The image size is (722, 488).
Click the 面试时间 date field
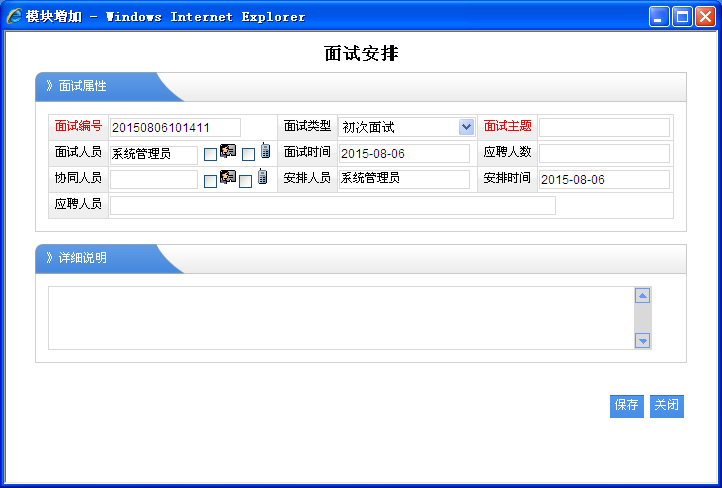tap(404, 153)
